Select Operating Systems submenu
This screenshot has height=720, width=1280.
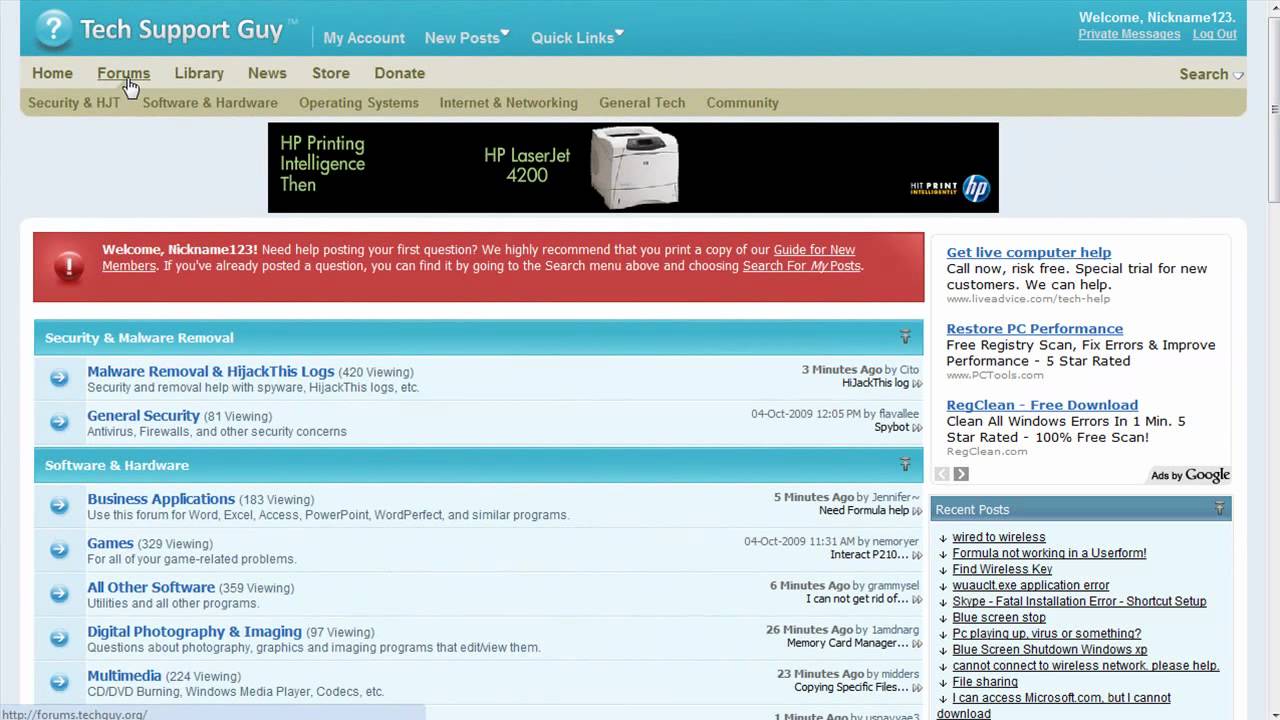pos(358,103)
